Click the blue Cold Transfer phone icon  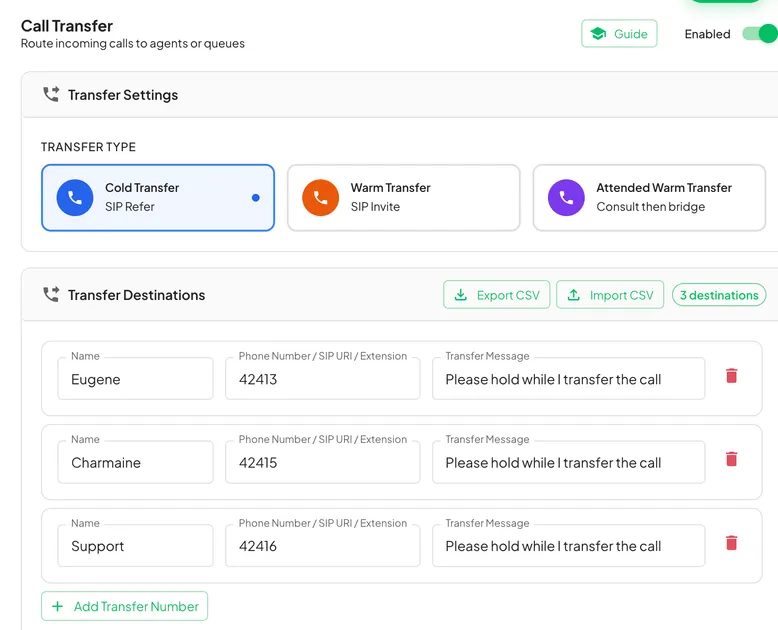point(75,197)
